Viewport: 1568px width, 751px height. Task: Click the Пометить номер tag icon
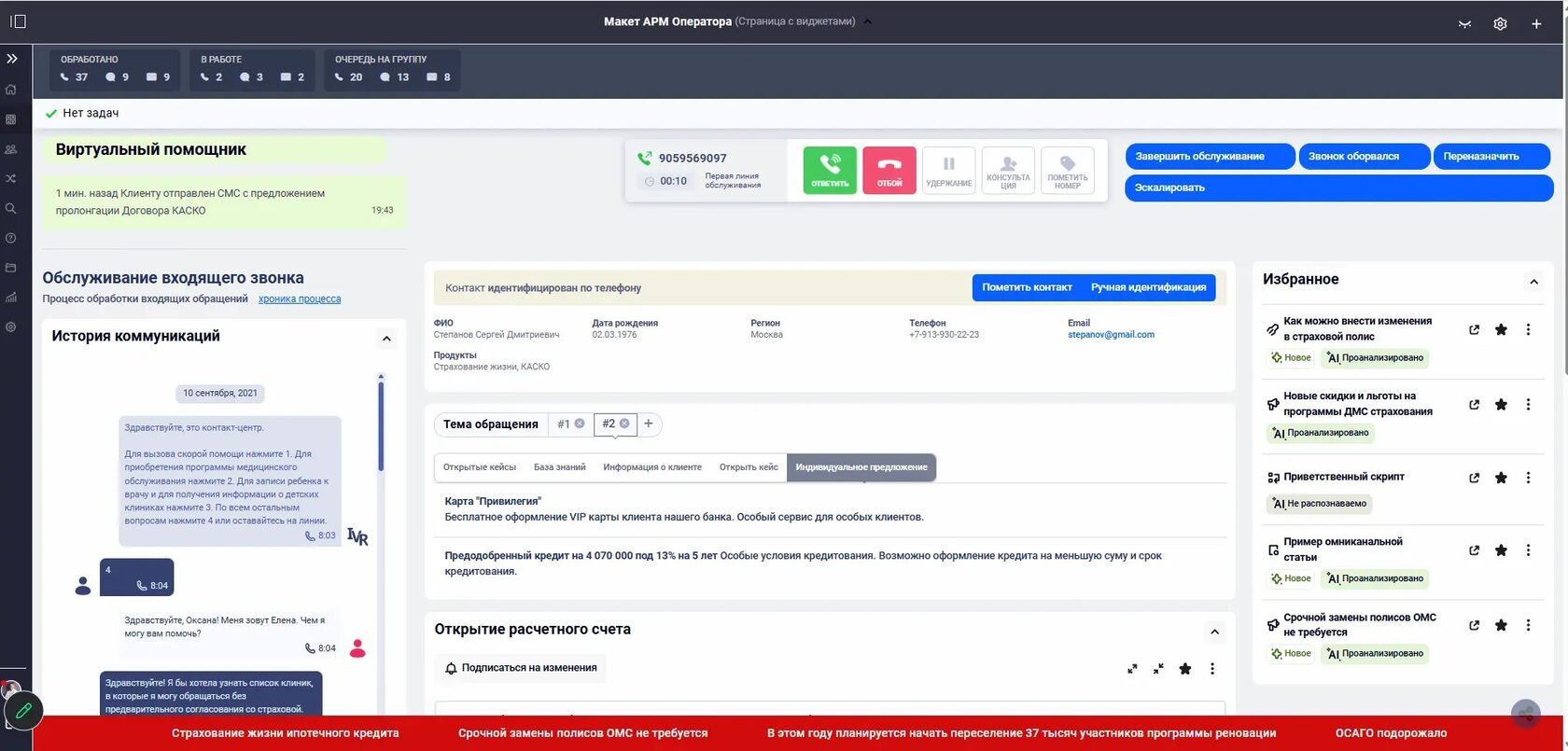tap(1068, 170)
